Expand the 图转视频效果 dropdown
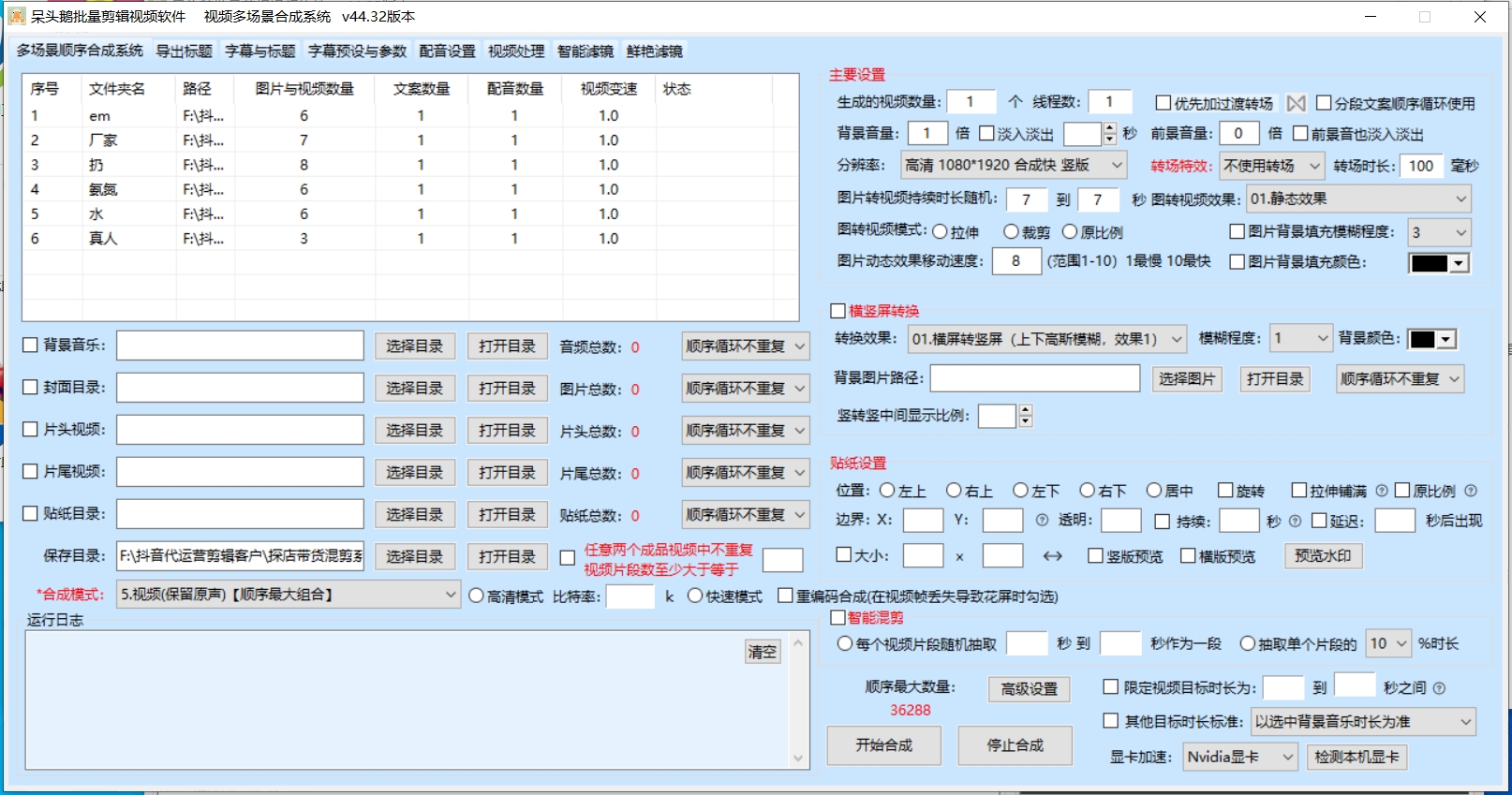 click(1358, 199)
